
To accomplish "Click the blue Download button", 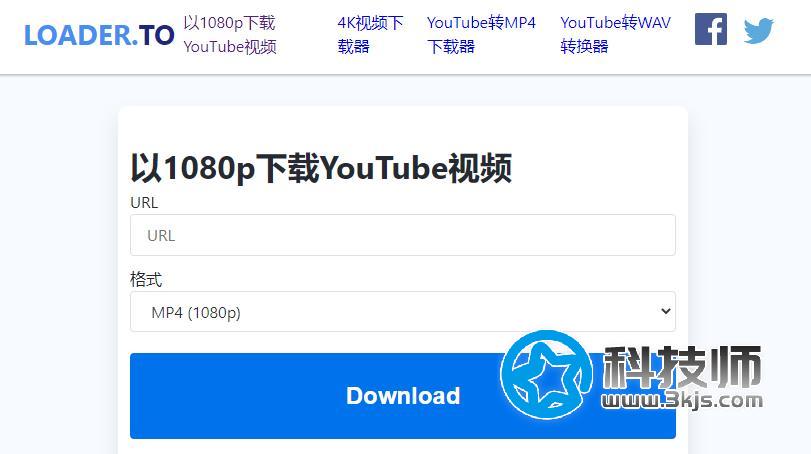I will (x=402, y=396).
